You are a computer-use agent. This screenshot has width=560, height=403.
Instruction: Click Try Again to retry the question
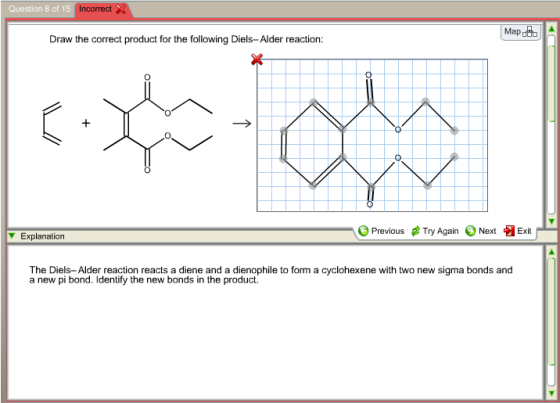pyautogui.click(x=435, y=231)
